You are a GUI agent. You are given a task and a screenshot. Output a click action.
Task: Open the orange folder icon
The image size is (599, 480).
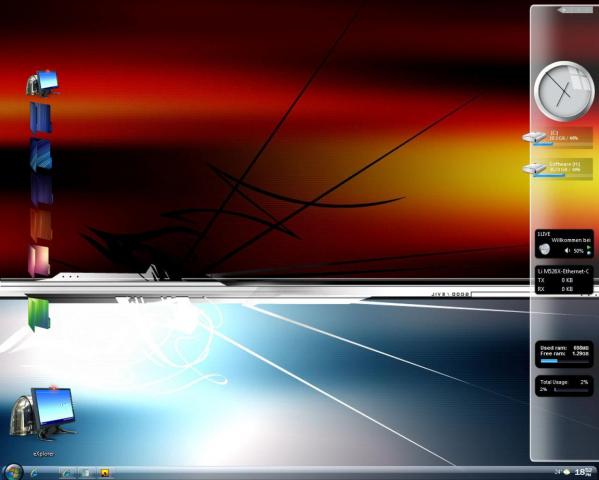[x=41, y=225]
